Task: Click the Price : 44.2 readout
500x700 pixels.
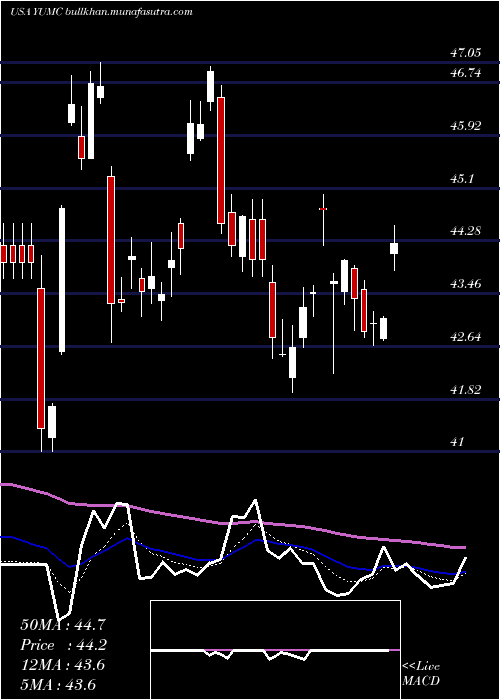Action: click(x=63, y=645)
